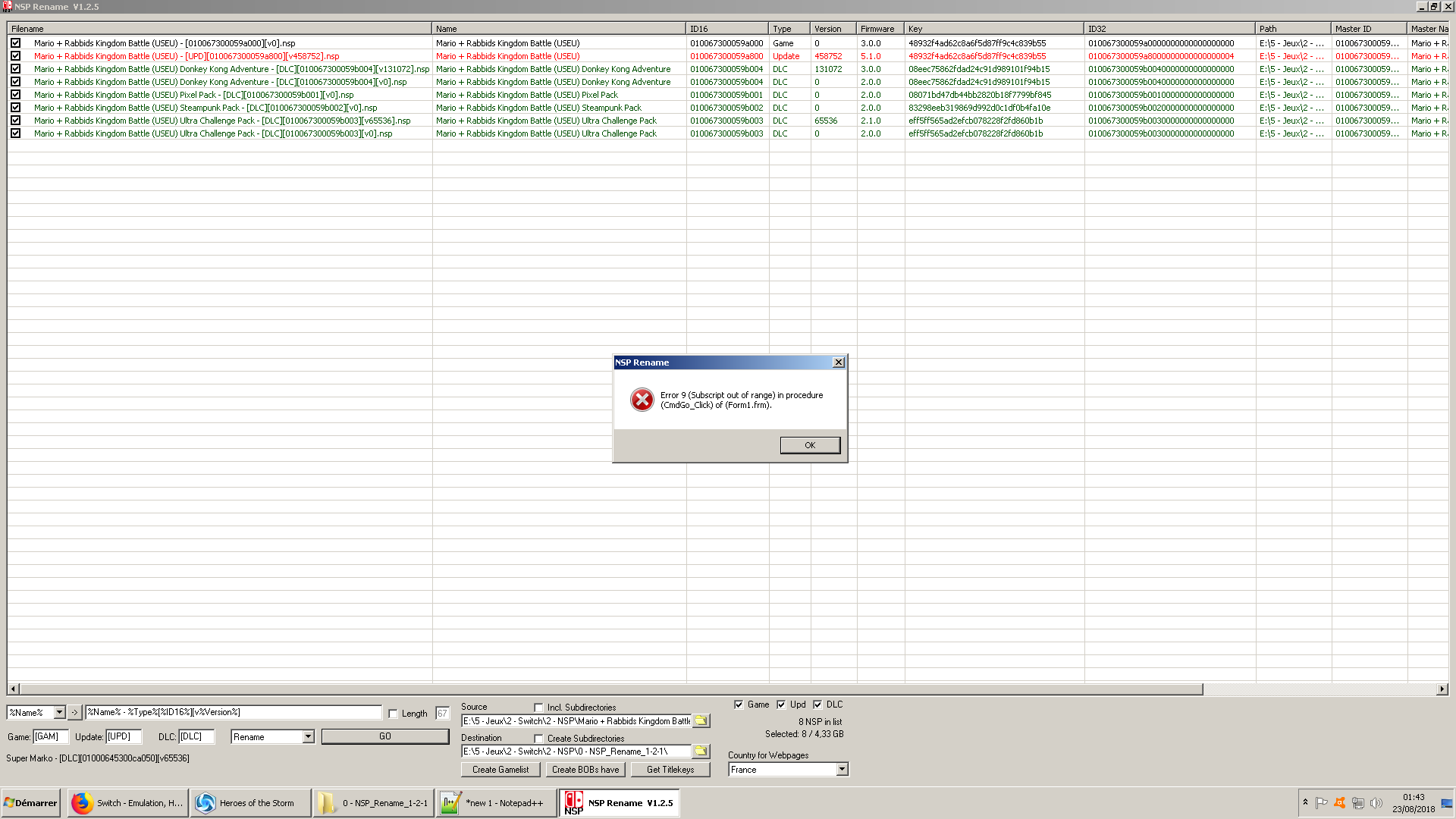Screen dimensions: 1456x819
Task: Toggle the Incl. Subdirectories checkbox
Action: coord(538,707)
